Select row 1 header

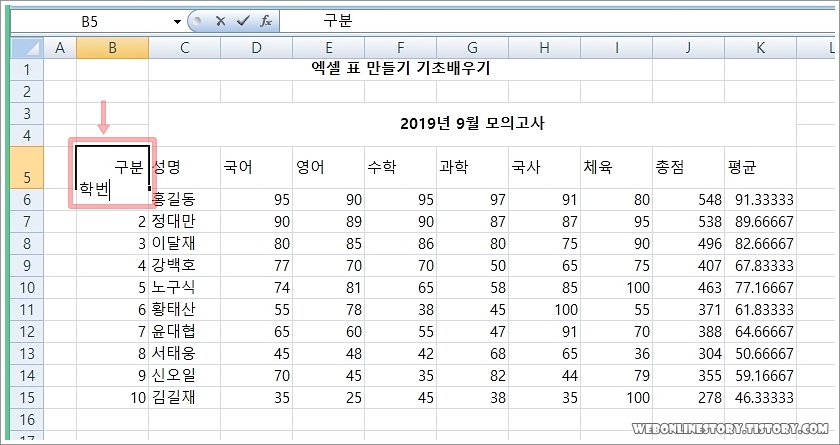(27, 70)
